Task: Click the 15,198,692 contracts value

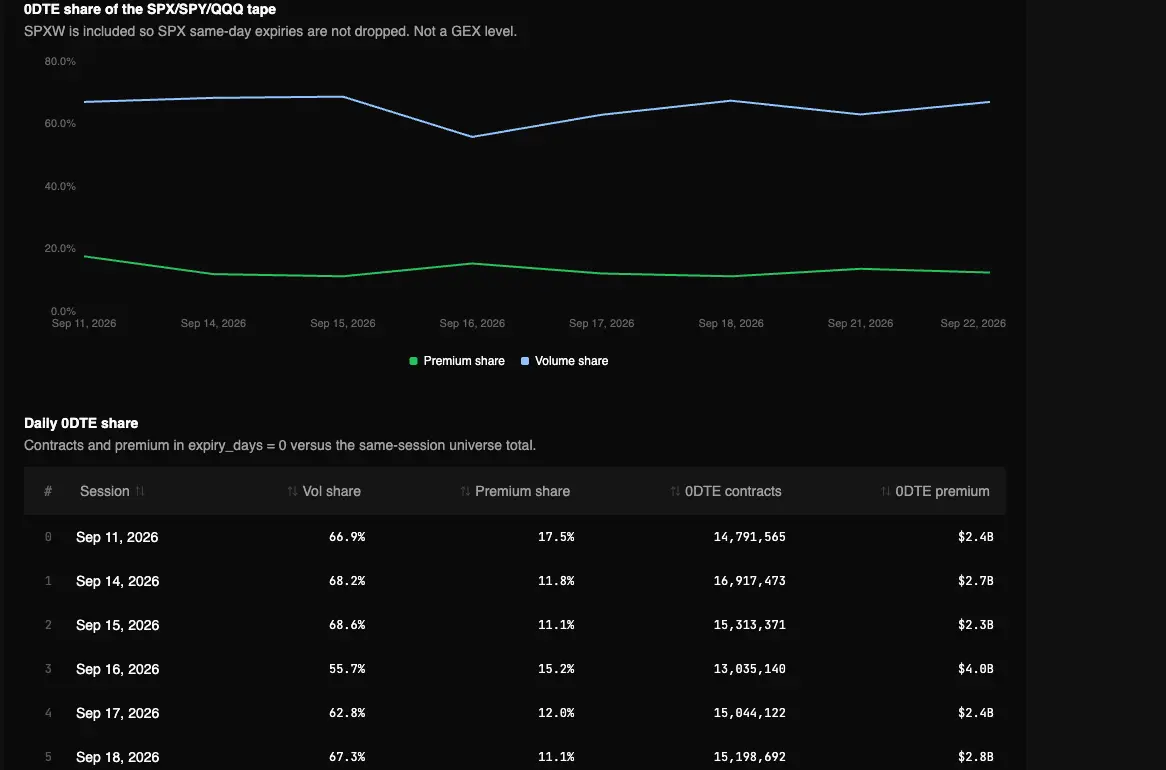Action: pos(750,756)
